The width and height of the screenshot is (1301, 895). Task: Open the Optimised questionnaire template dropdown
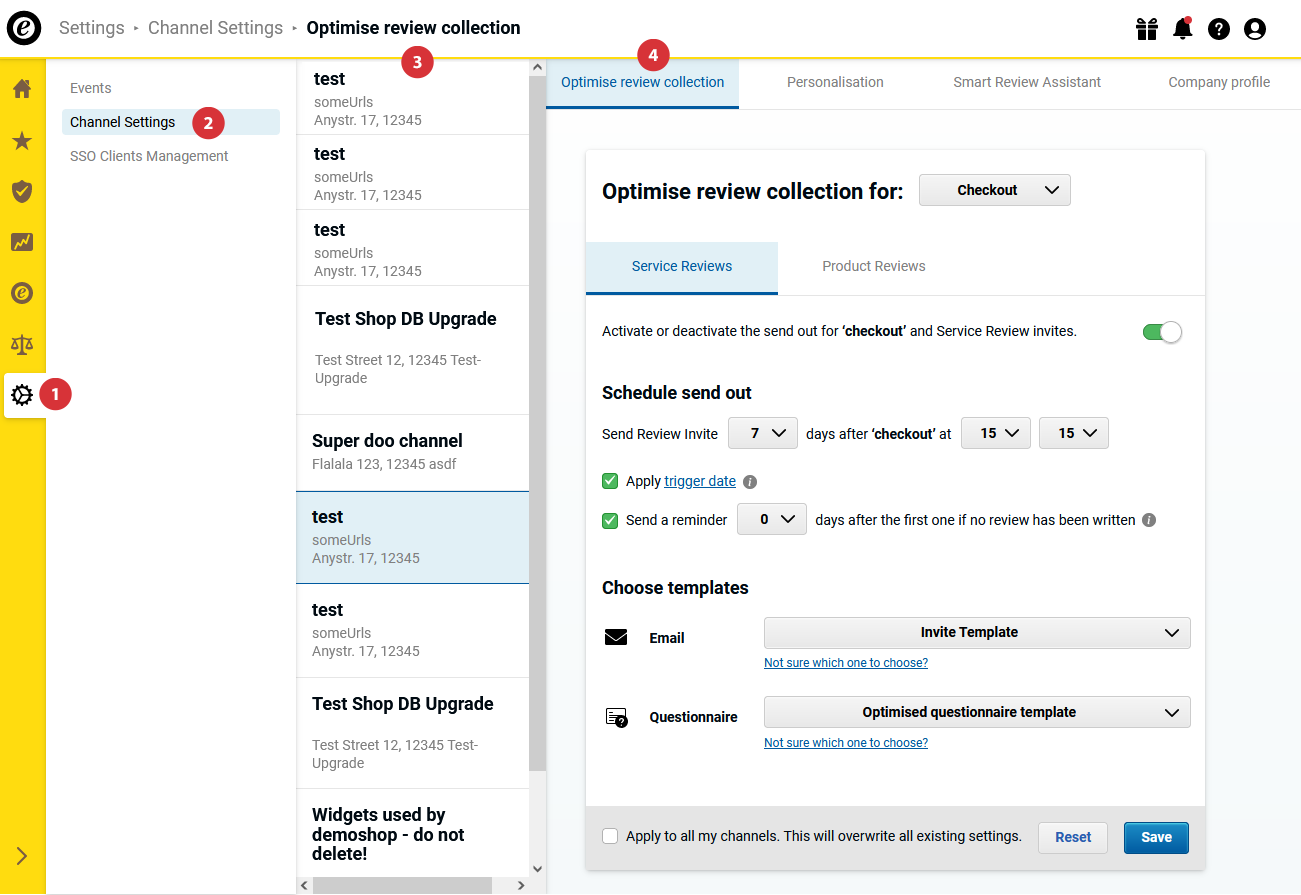point(977,713)
